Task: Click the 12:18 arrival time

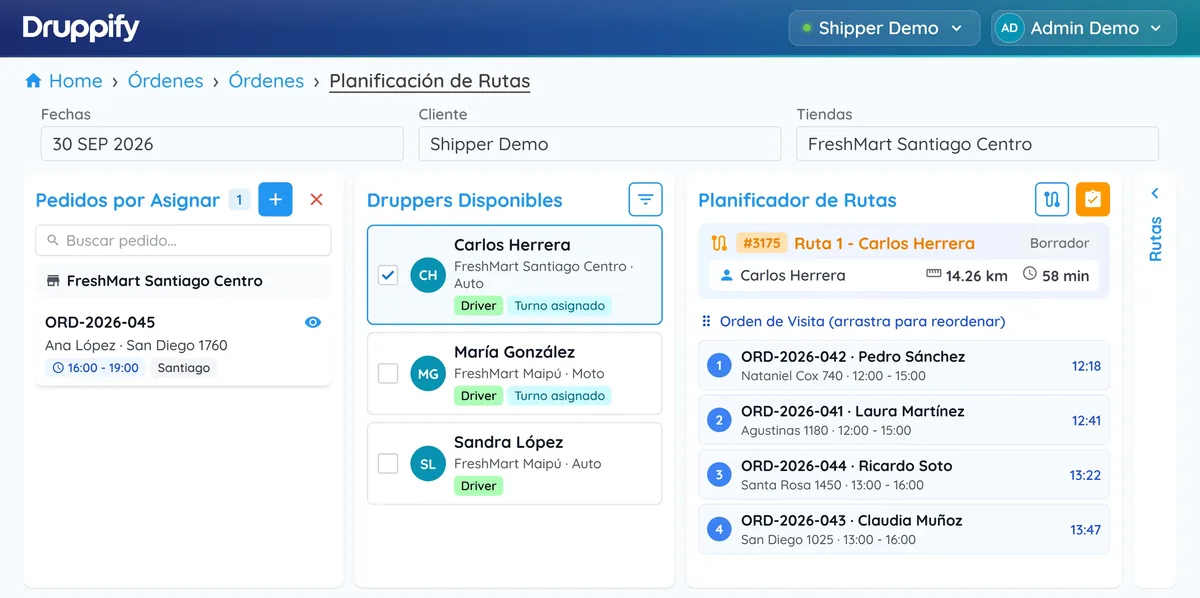Action: point(1086,366)
